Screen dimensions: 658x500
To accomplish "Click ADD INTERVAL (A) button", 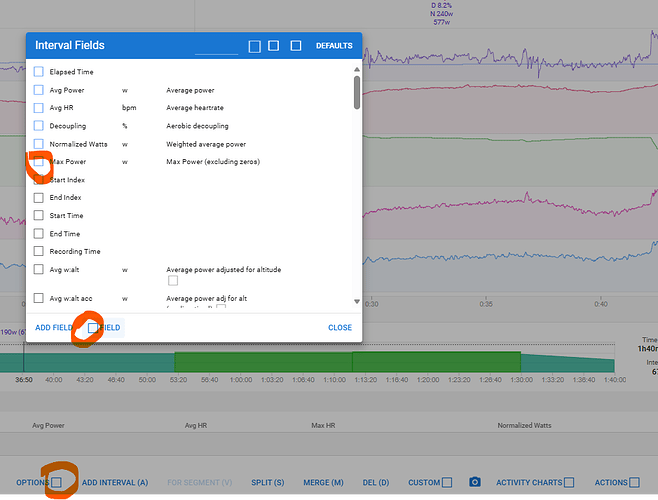I will (x=115, y=483).
